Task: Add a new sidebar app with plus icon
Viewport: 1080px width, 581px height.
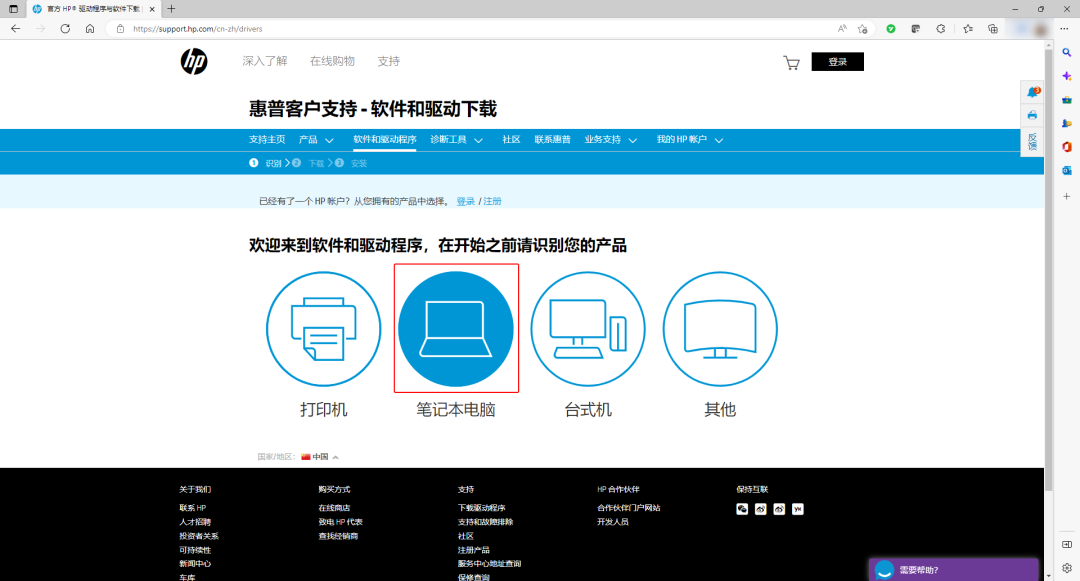Action: pyautogui.click(x=1067, y=196)
